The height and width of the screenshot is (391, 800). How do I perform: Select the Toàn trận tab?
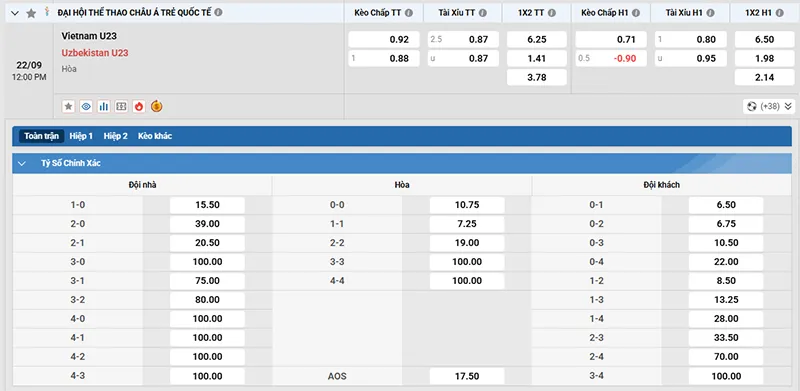[x=42, y=136]
